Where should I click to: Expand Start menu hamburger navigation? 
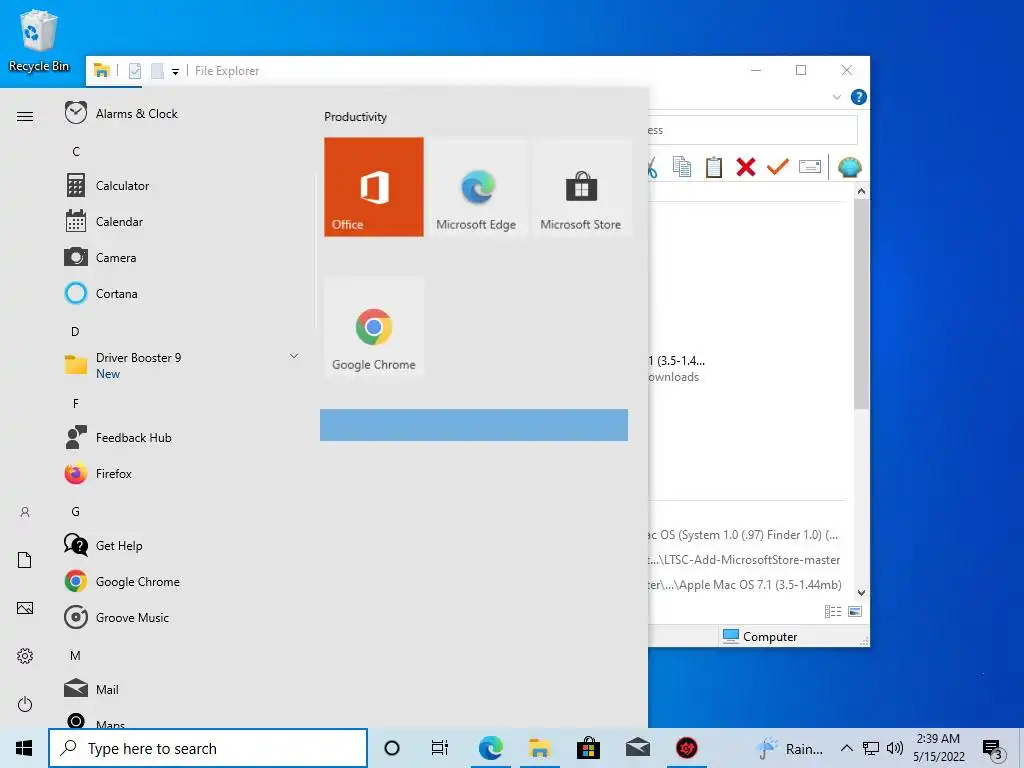[25, 116]
